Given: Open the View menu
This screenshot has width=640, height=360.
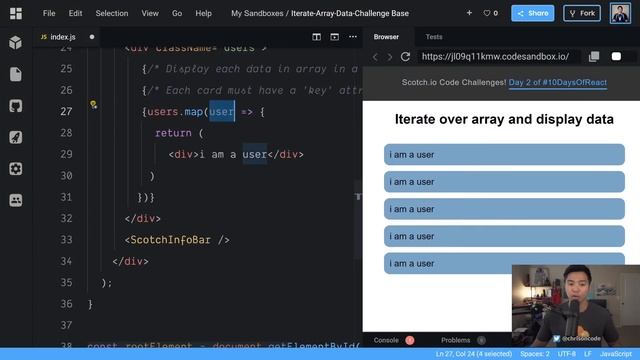Looking at the screenshot, I should (150, 13).
